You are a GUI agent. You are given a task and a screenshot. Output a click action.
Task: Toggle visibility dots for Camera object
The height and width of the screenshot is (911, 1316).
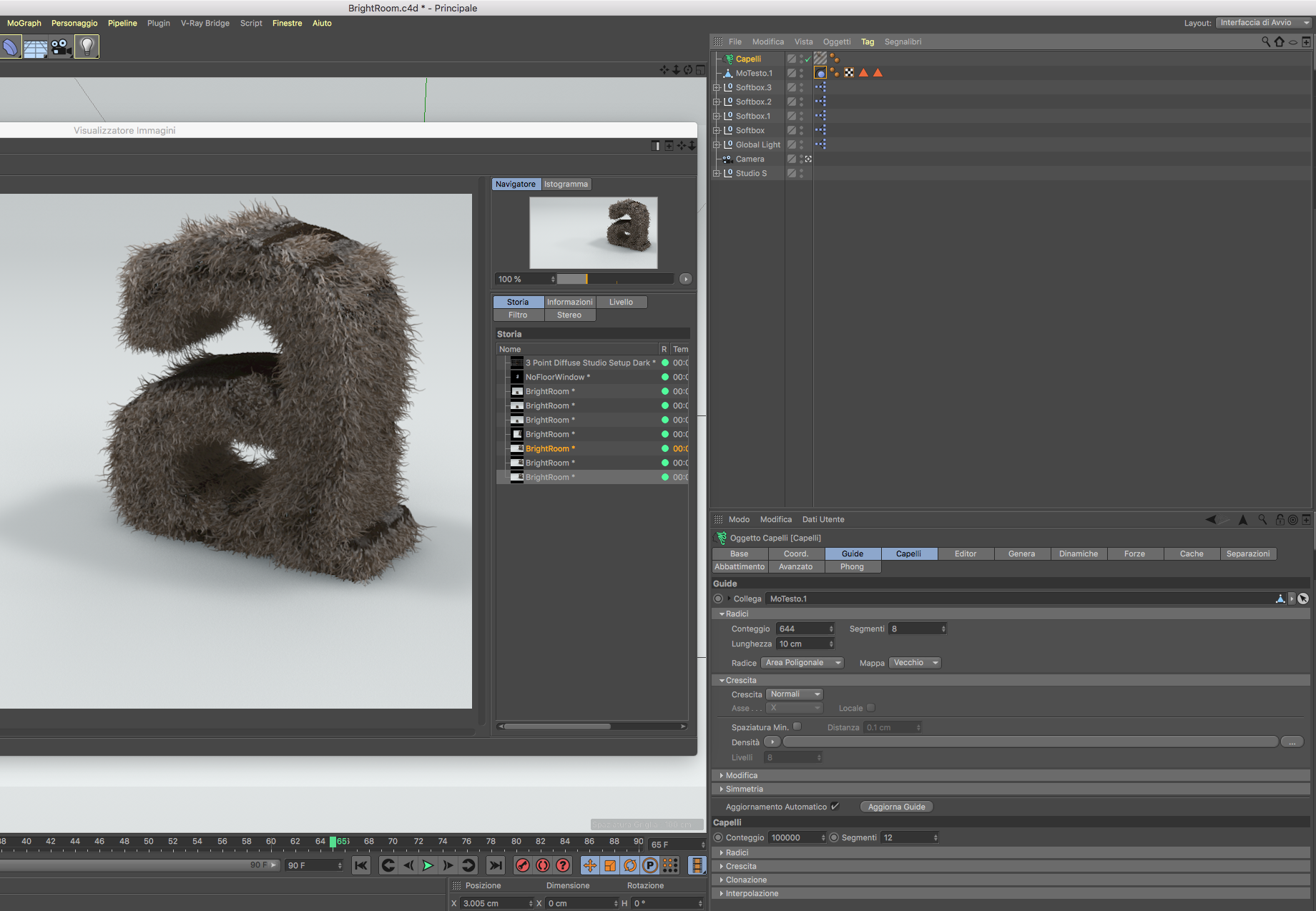click(801, 159)
